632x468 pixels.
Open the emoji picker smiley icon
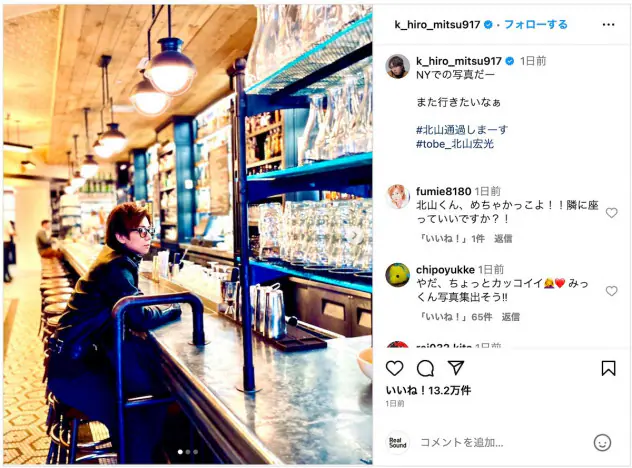tap(602, 443)
